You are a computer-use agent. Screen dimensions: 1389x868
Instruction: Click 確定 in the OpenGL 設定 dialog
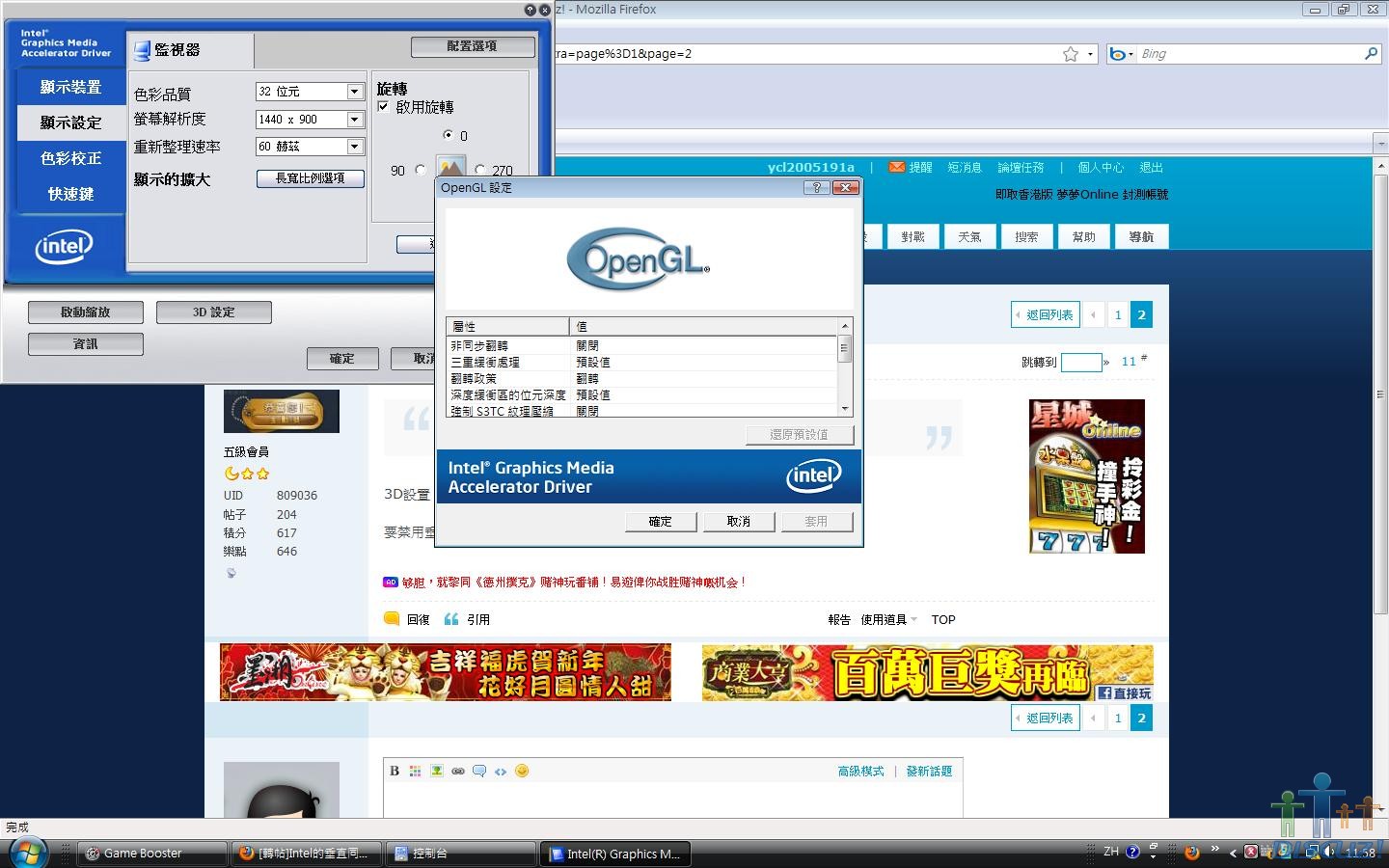(661, 522)
